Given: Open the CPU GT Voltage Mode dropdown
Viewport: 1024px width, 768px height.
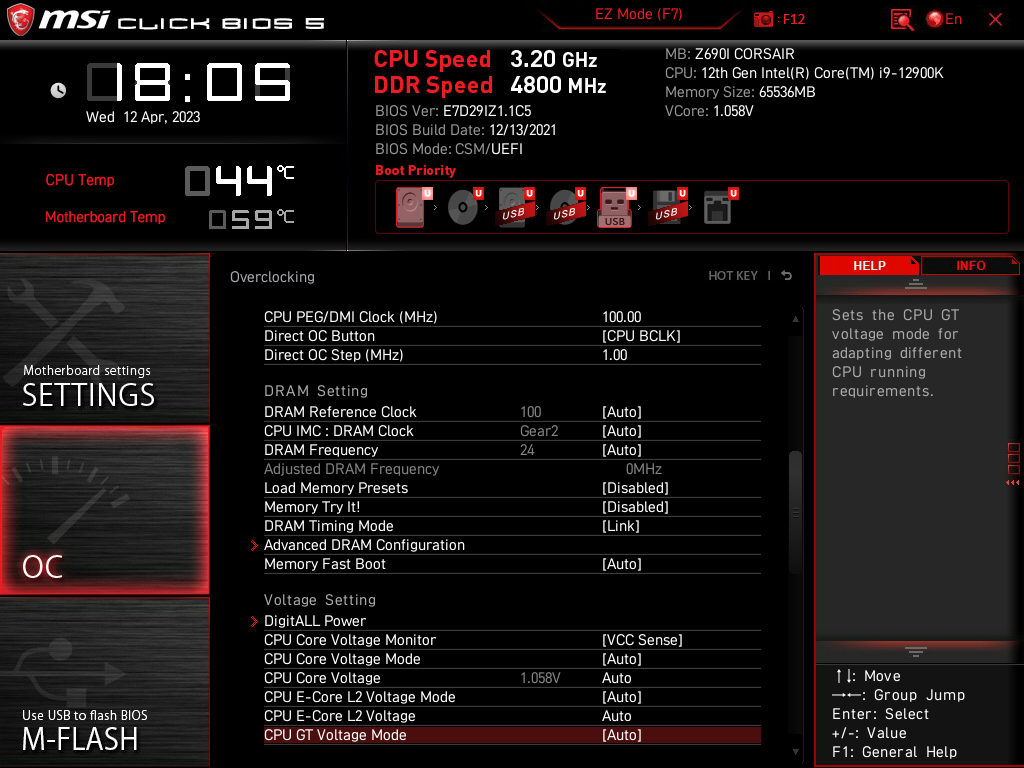Looking at the screenshot, I should (621, 735).
